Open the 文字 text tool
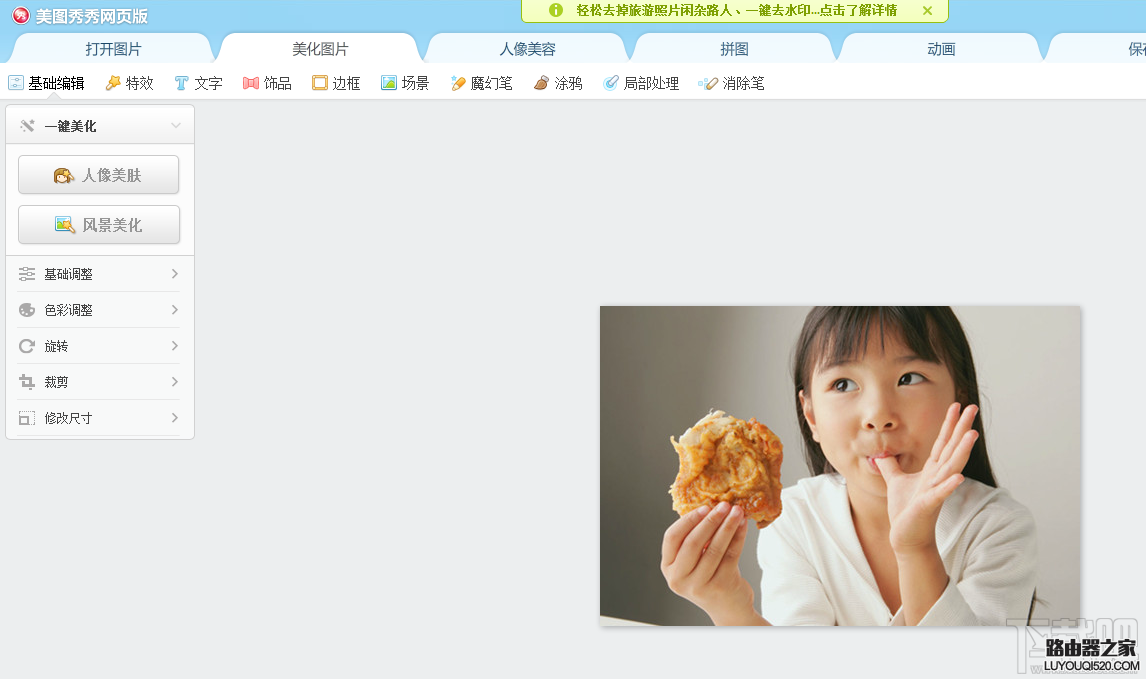Viewport: 1146px width, 679px height. (198, 83)
